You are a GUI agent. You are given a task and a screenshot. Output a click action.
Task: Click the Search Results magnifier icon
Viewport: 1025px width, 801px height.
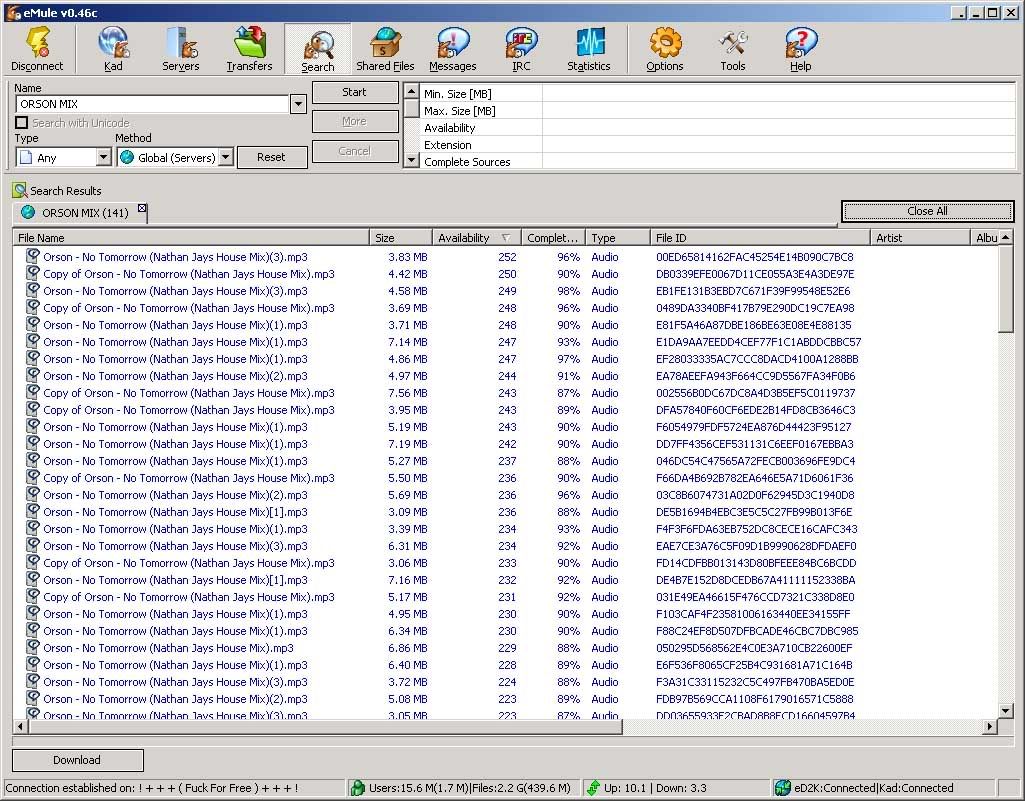(20, 190)
